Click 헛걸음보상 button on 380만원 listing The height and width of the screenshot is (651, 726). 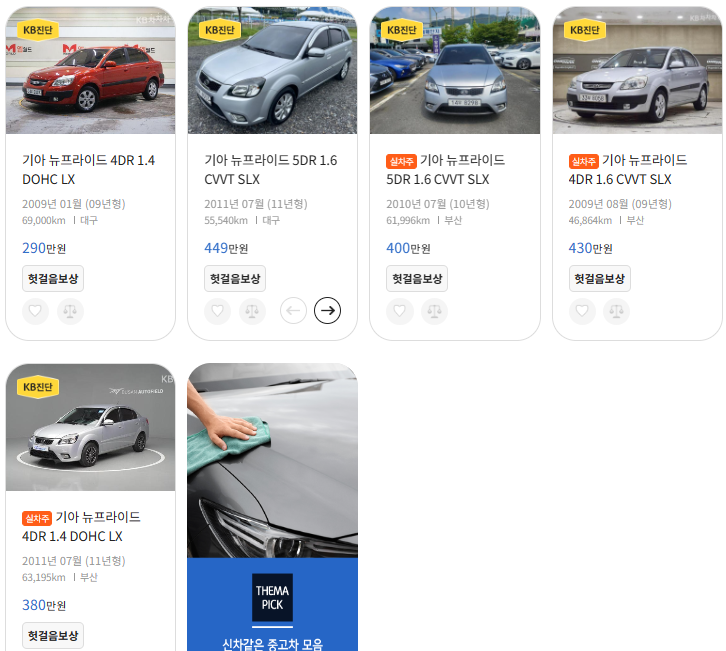pyautogui.click(x=53, y=636)
